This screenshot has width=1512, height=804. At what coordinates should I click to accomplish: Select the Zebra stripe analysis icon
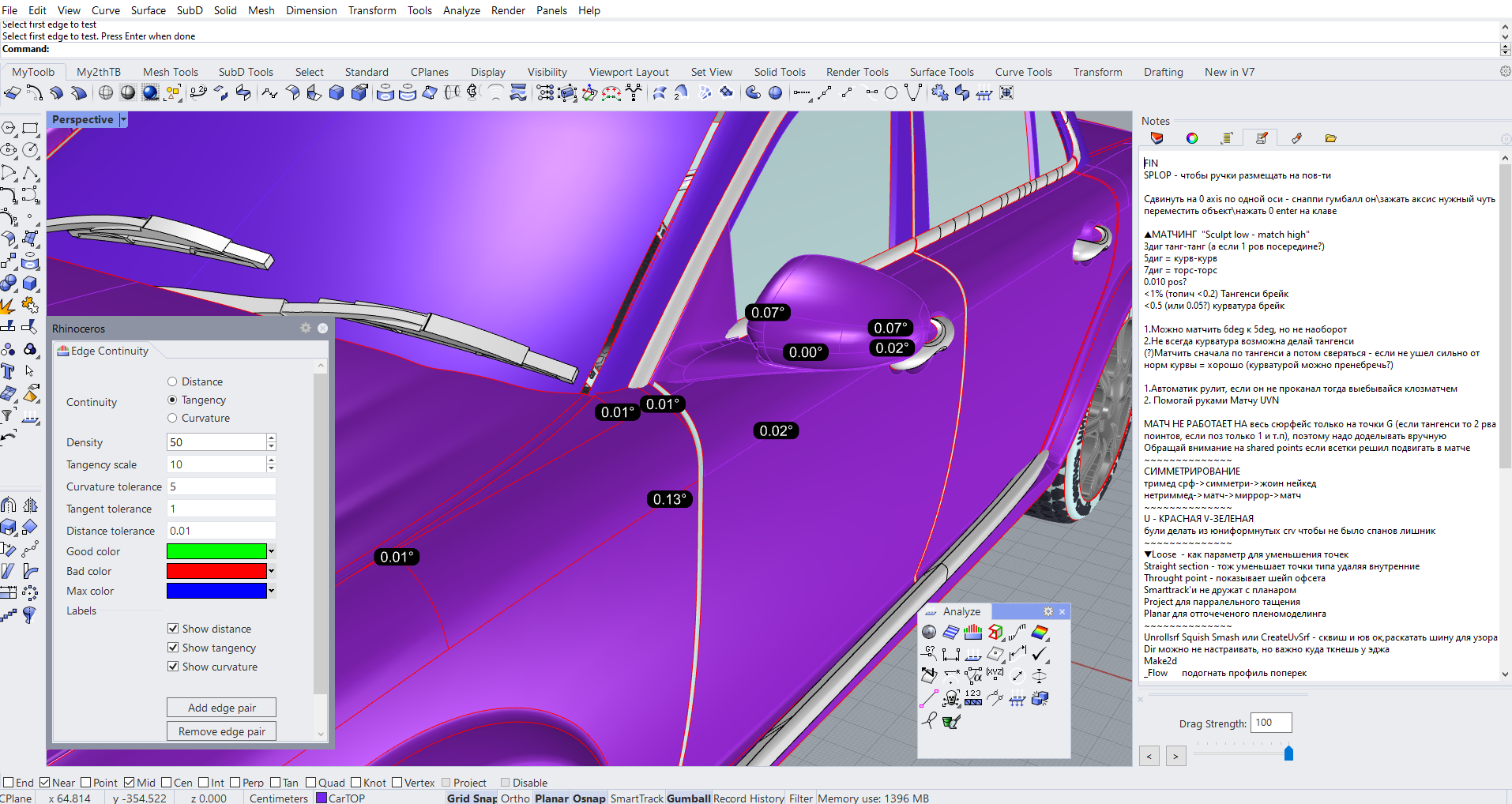951,632
